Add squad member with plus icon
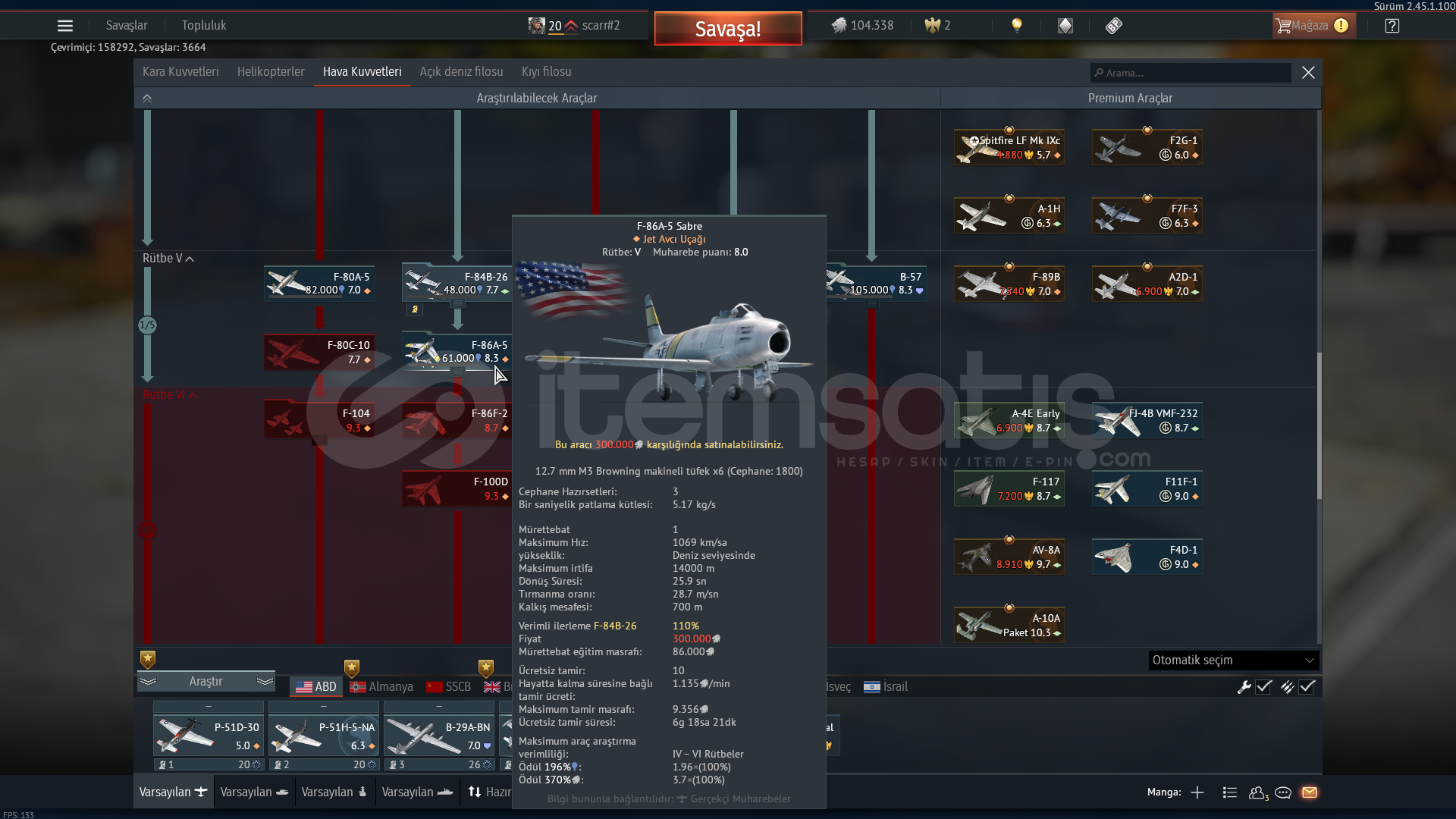This screenshot has height=819, width=1456. pyautogui.click(x=1197, y=792)
